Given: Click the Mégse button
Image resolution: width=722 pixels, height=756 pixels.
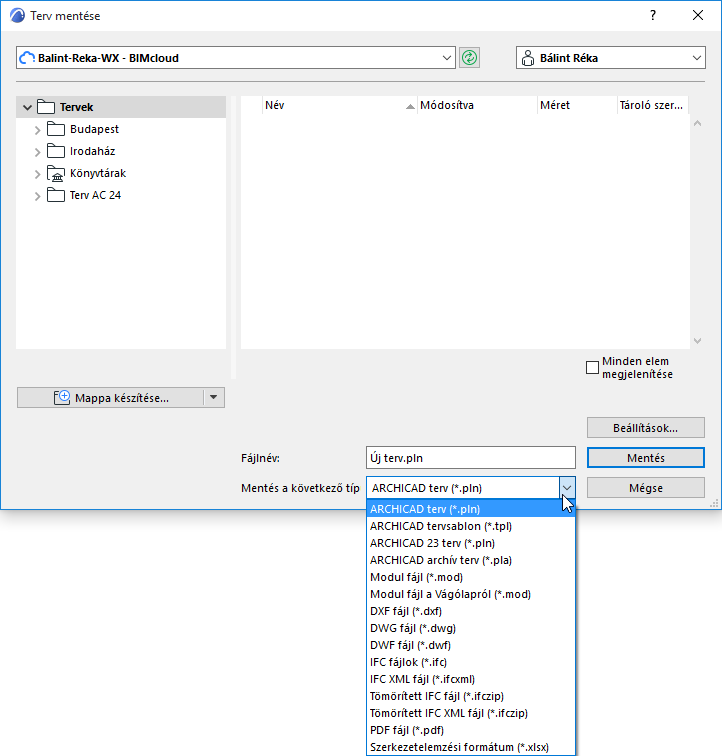Looking at the screenshot, I should [645, 487].
